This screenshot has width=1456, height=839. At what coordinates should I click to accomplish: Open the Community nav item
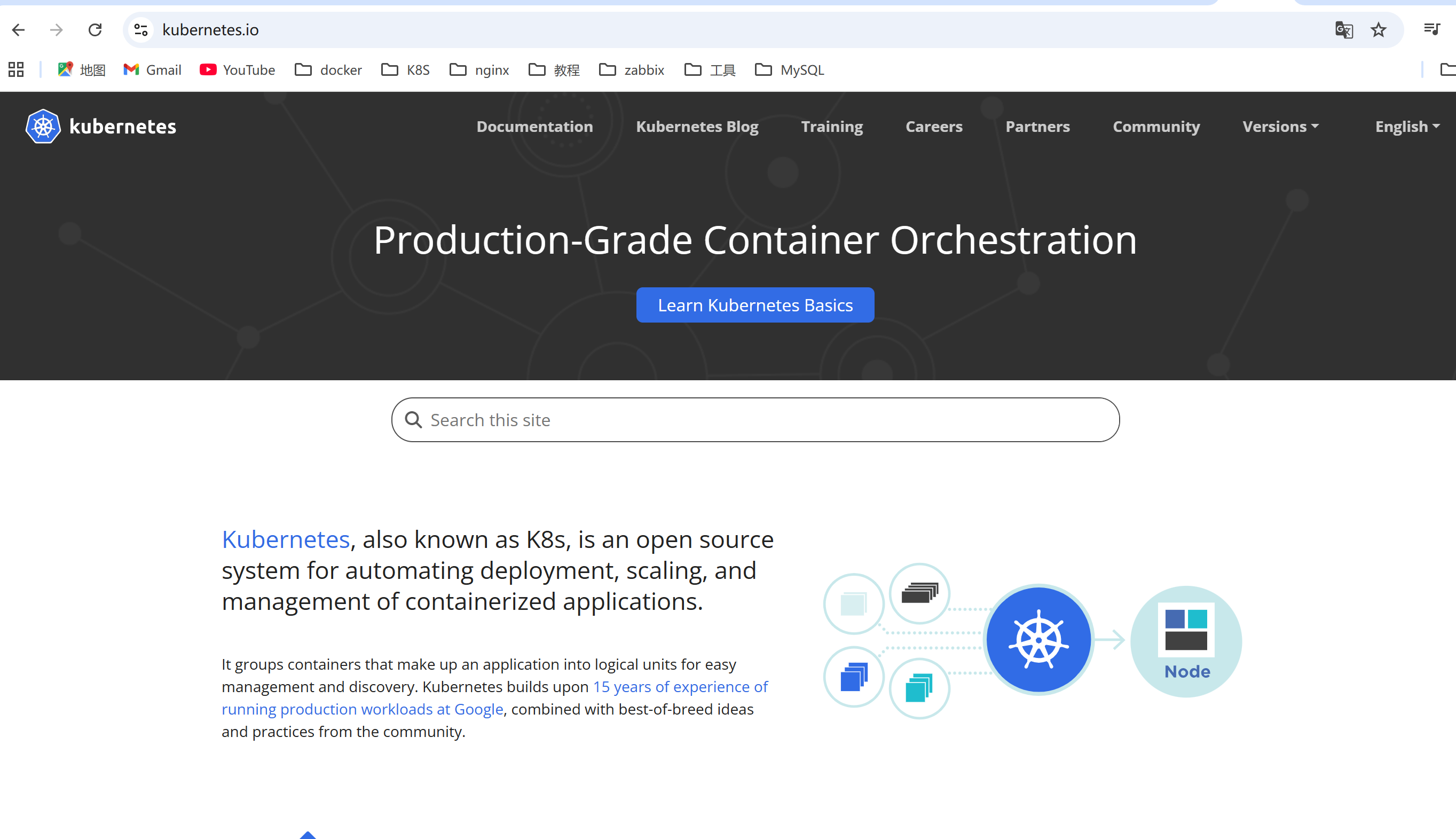coord(1156,126)
